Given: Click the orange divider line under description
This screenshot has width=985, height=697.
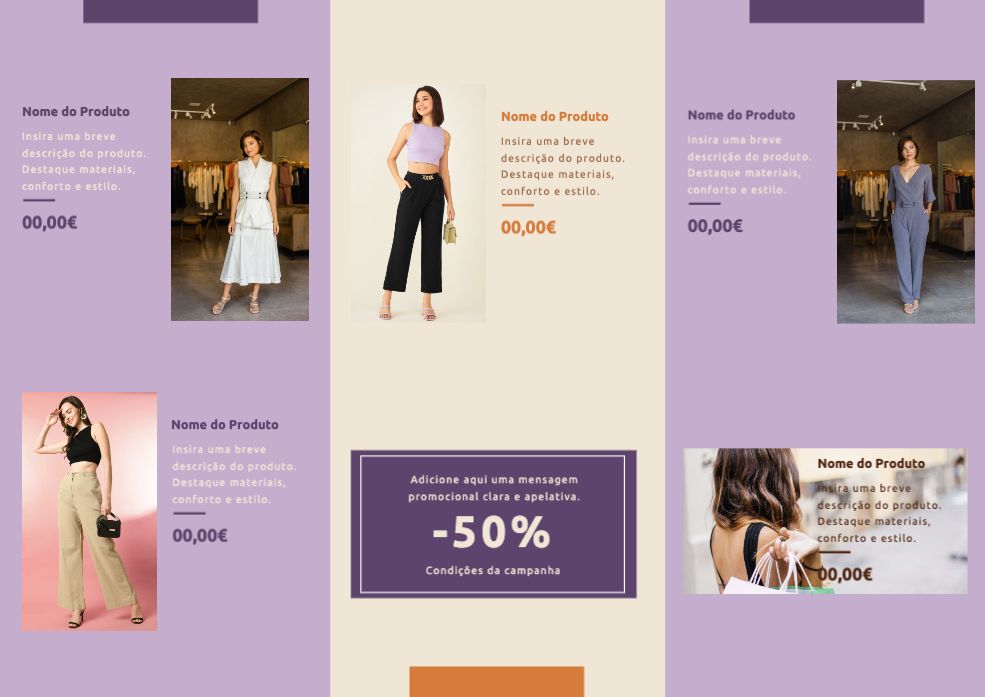Looking at the screenshot, I should click(518, 205).
